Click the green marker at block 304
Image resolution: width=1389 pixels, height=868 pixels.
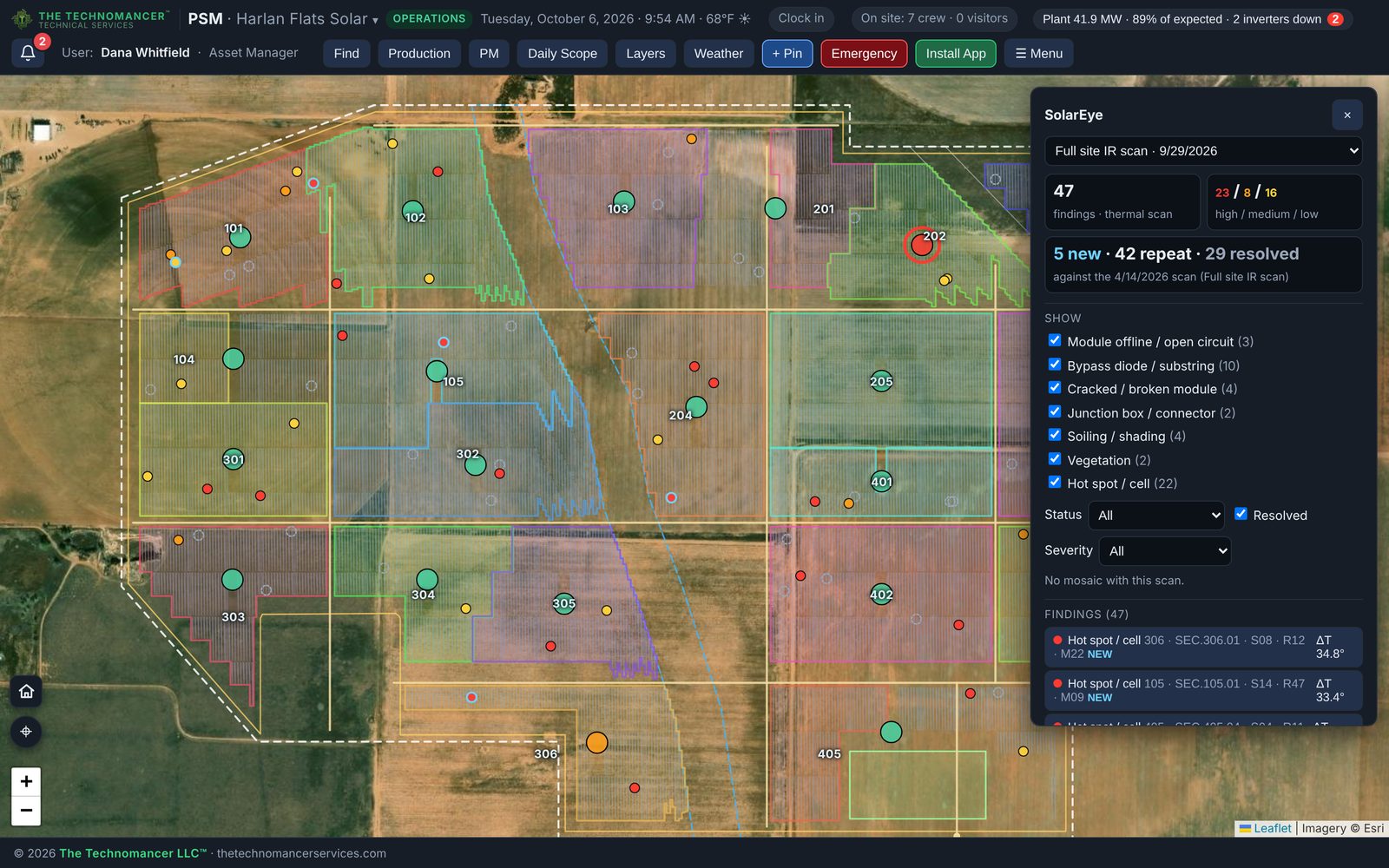pos(427,579)
